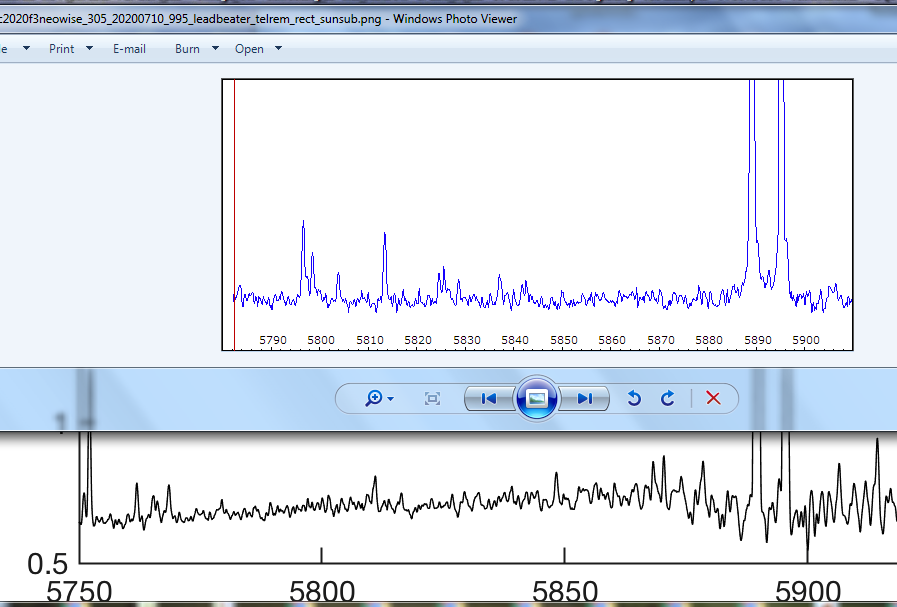Open the arrow beside the zoom magnifier
The width and height of the screenshot is (897, 607).
point(390,399)
